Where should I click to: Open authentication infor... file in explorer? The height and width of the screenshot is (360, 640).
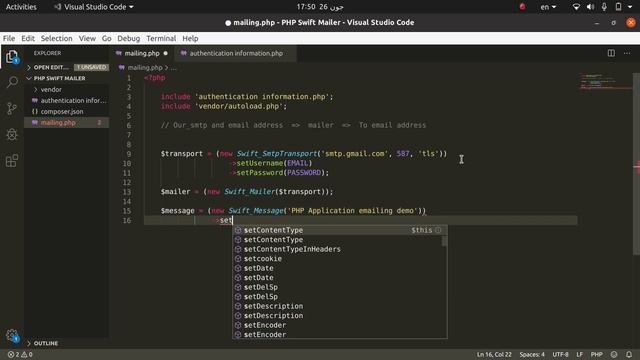67,100
